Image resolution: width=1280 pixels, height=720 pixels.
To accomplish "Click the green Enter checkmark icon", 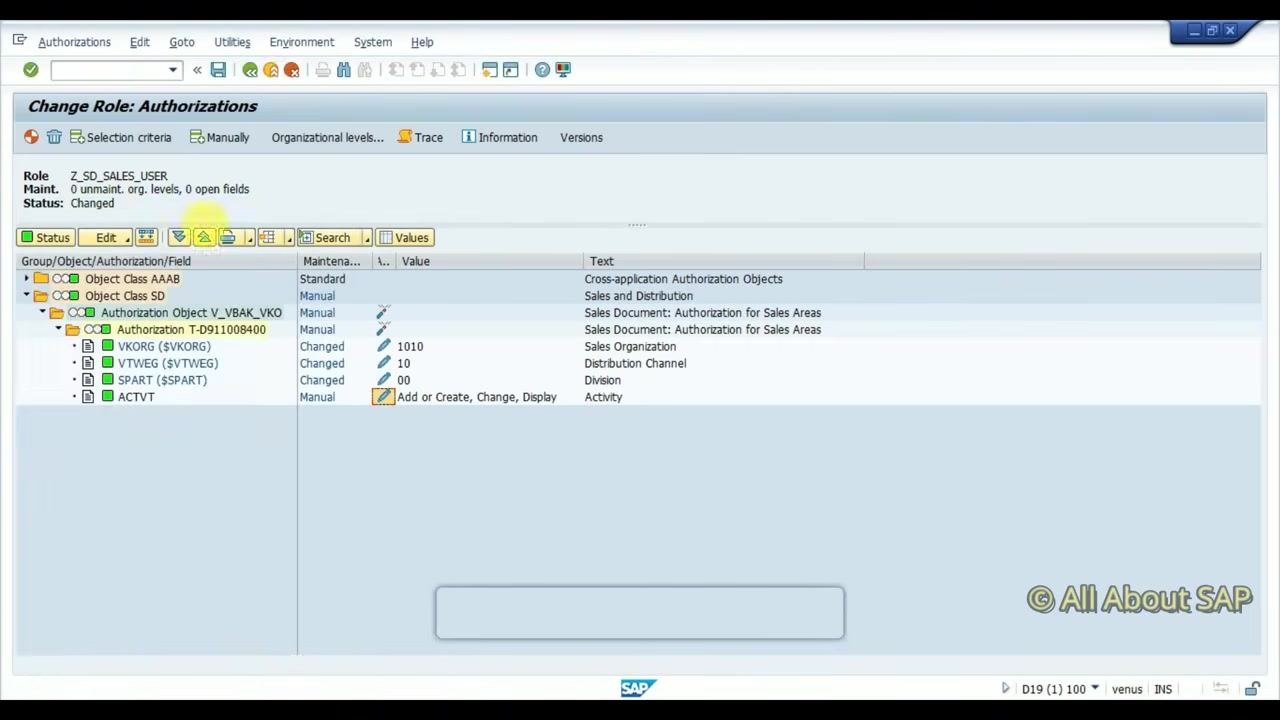I will tap(31, 70).
